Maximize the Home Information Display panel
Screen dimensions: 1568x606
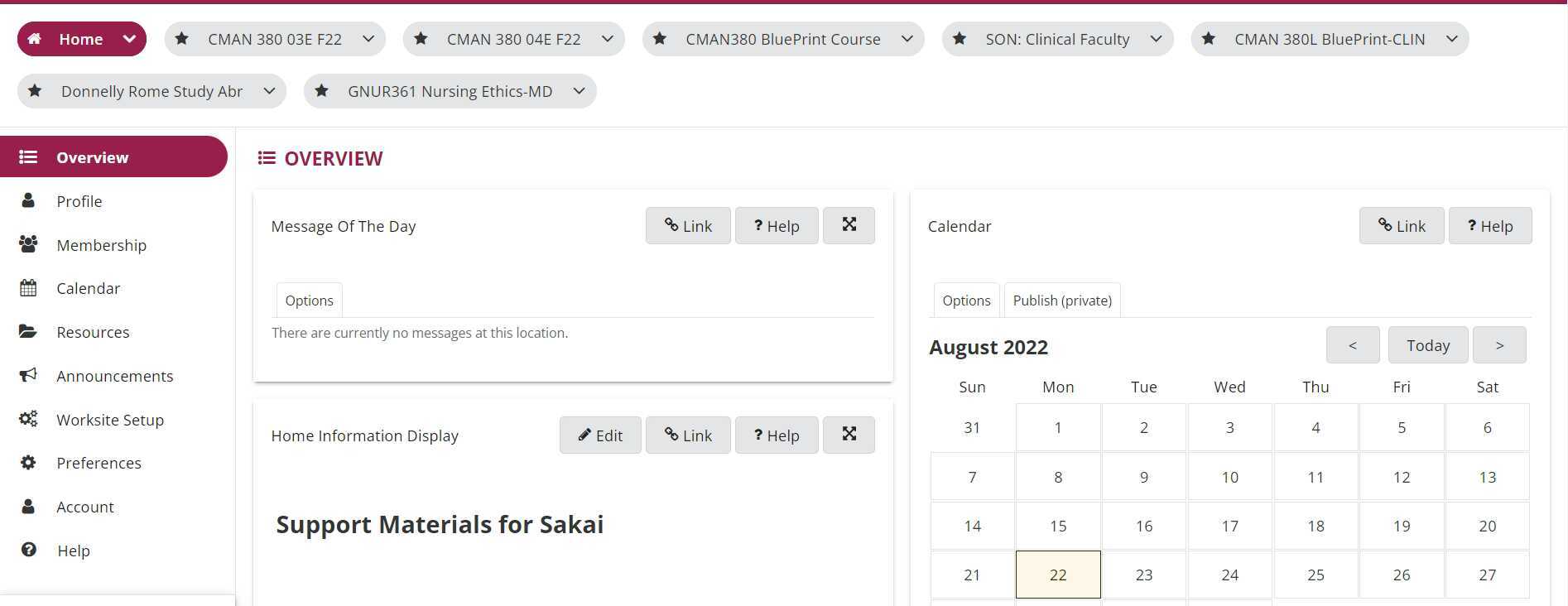849,435
